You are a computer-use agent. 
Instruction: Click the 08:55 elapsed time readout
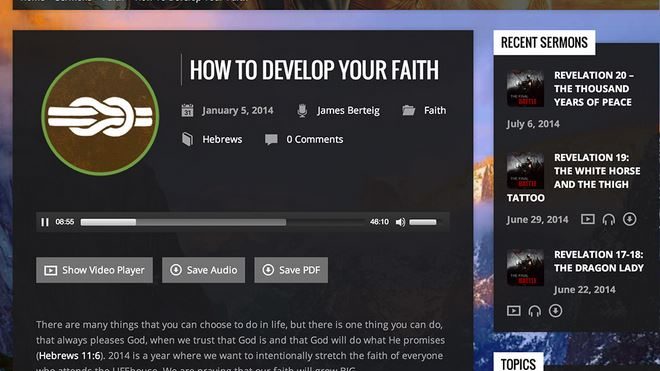[65, 222]
